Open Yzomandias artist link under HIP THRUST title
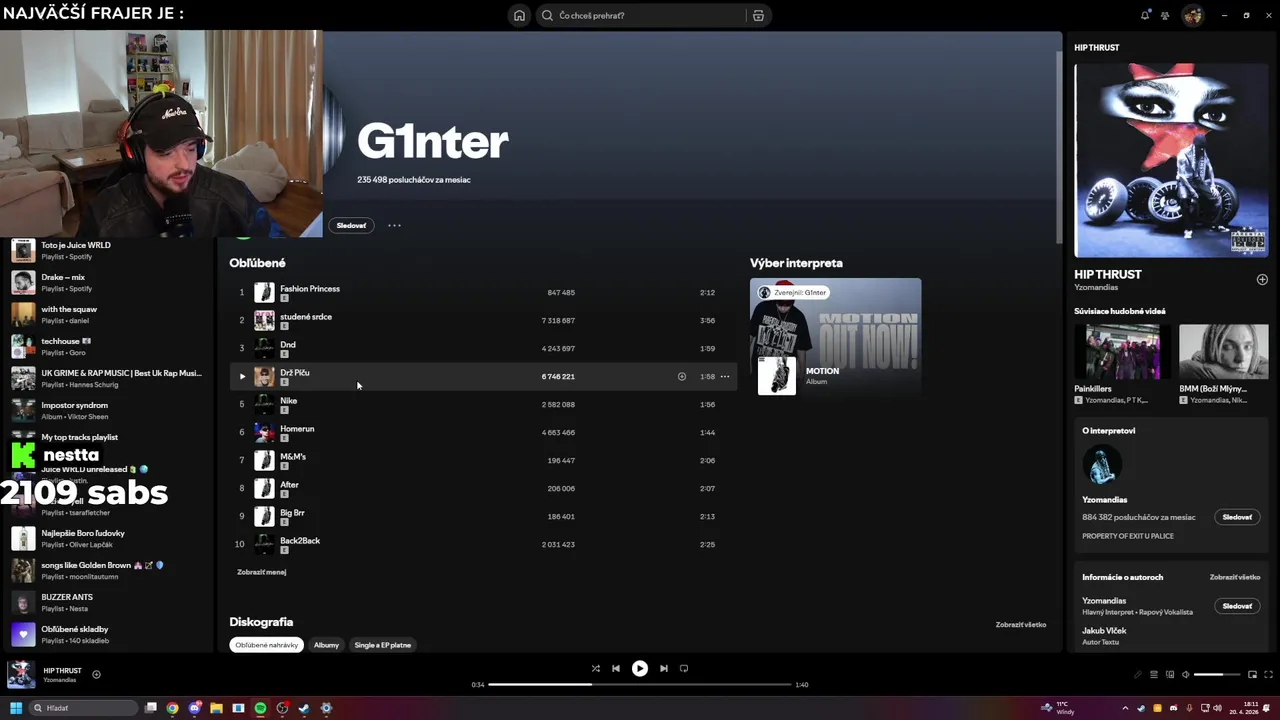 [x=1096, y=288]
